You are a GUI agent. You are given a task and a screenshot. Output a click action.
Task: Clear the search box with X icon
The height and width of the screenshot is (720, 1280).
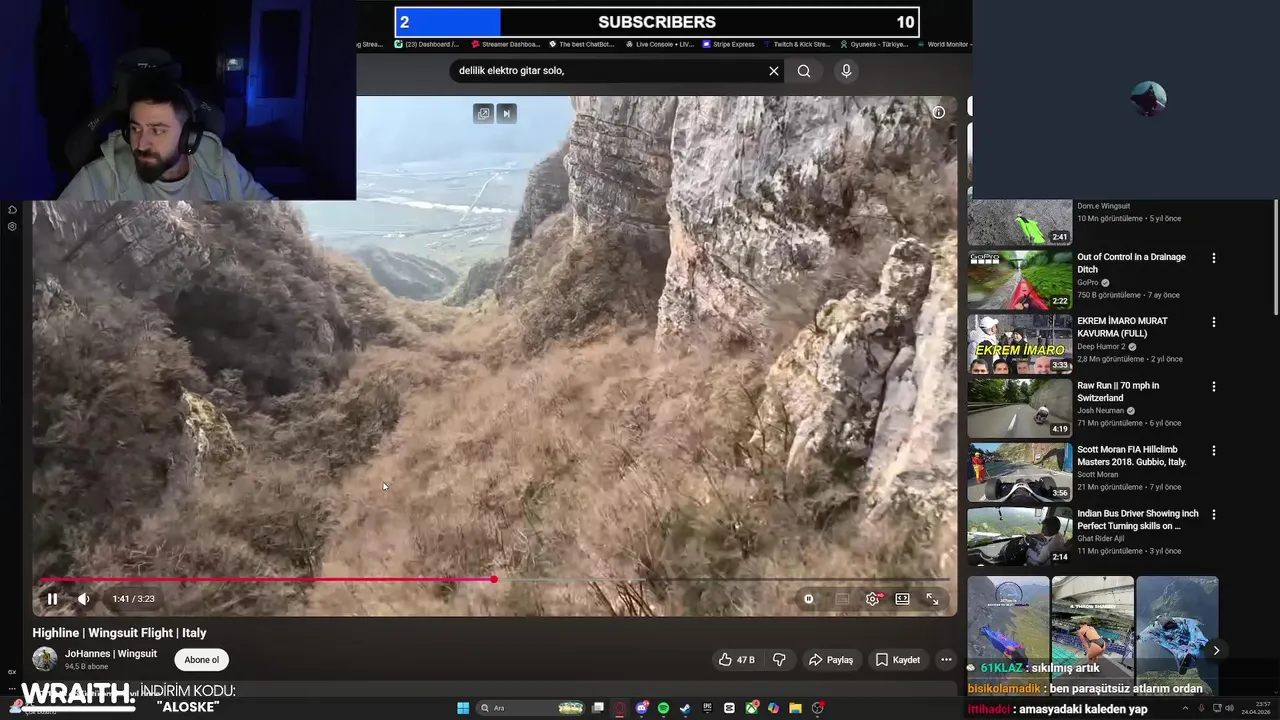tap(773, 71)
